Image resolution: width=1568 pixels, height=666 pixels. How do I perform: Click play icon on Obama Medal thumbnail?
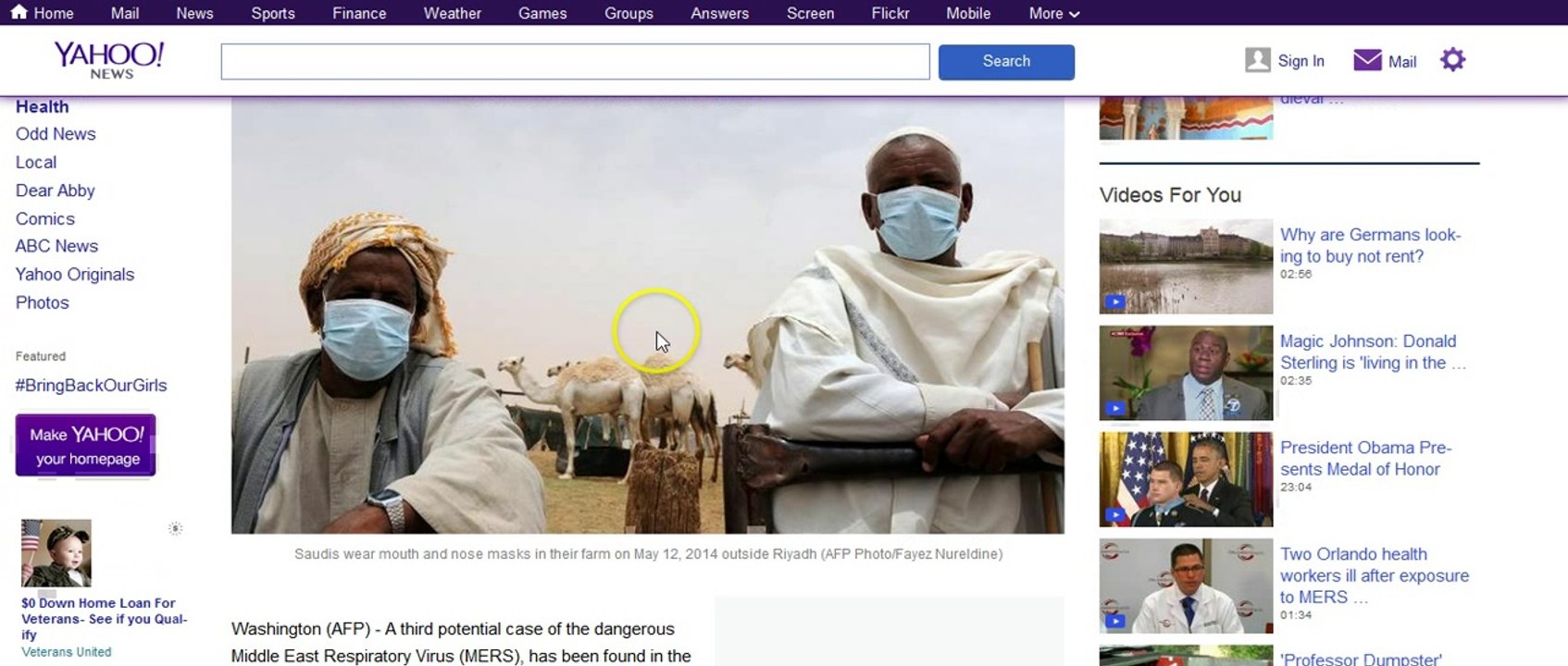coord(1115,514)
